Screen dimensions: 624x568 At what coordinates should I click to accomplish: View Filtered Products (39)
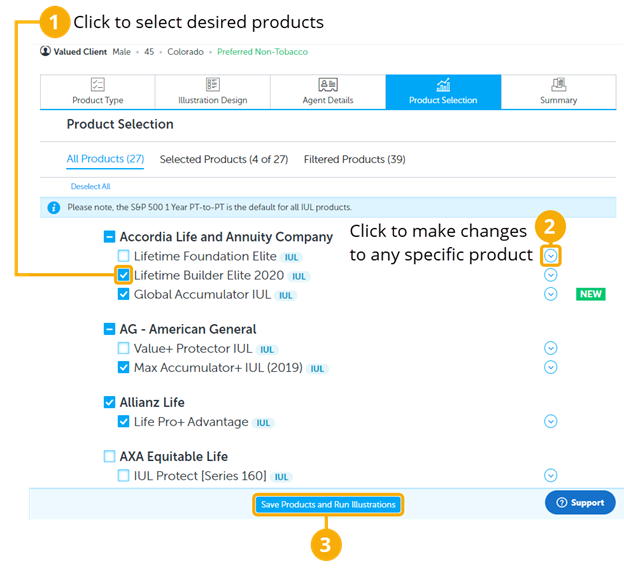pyautogui.click(x=355, y=159)
